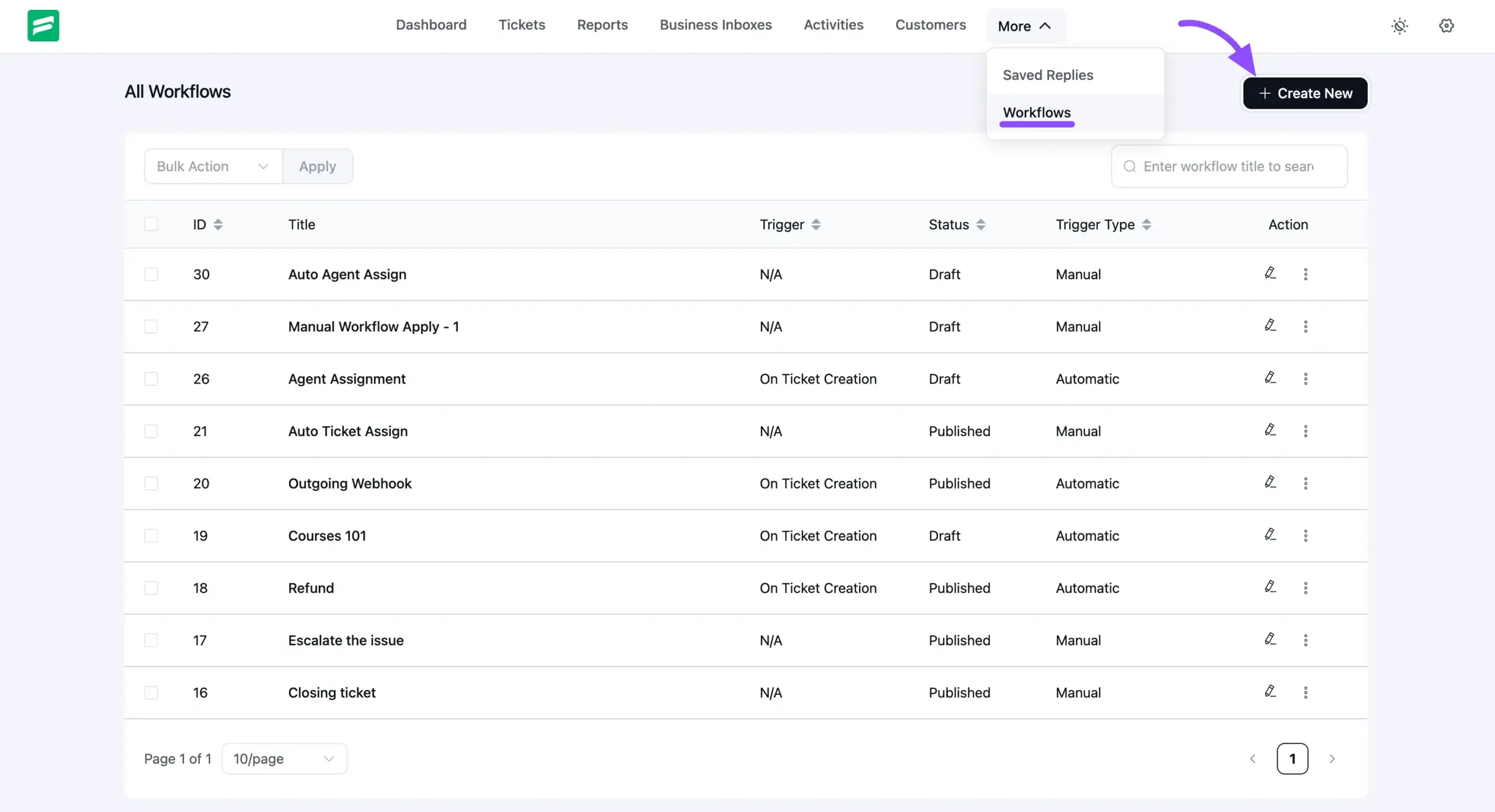This screenshot has width=1495, height=812.
Task: Tick the Agent Assignment row checkbox
Action: (x=151, y=379)
